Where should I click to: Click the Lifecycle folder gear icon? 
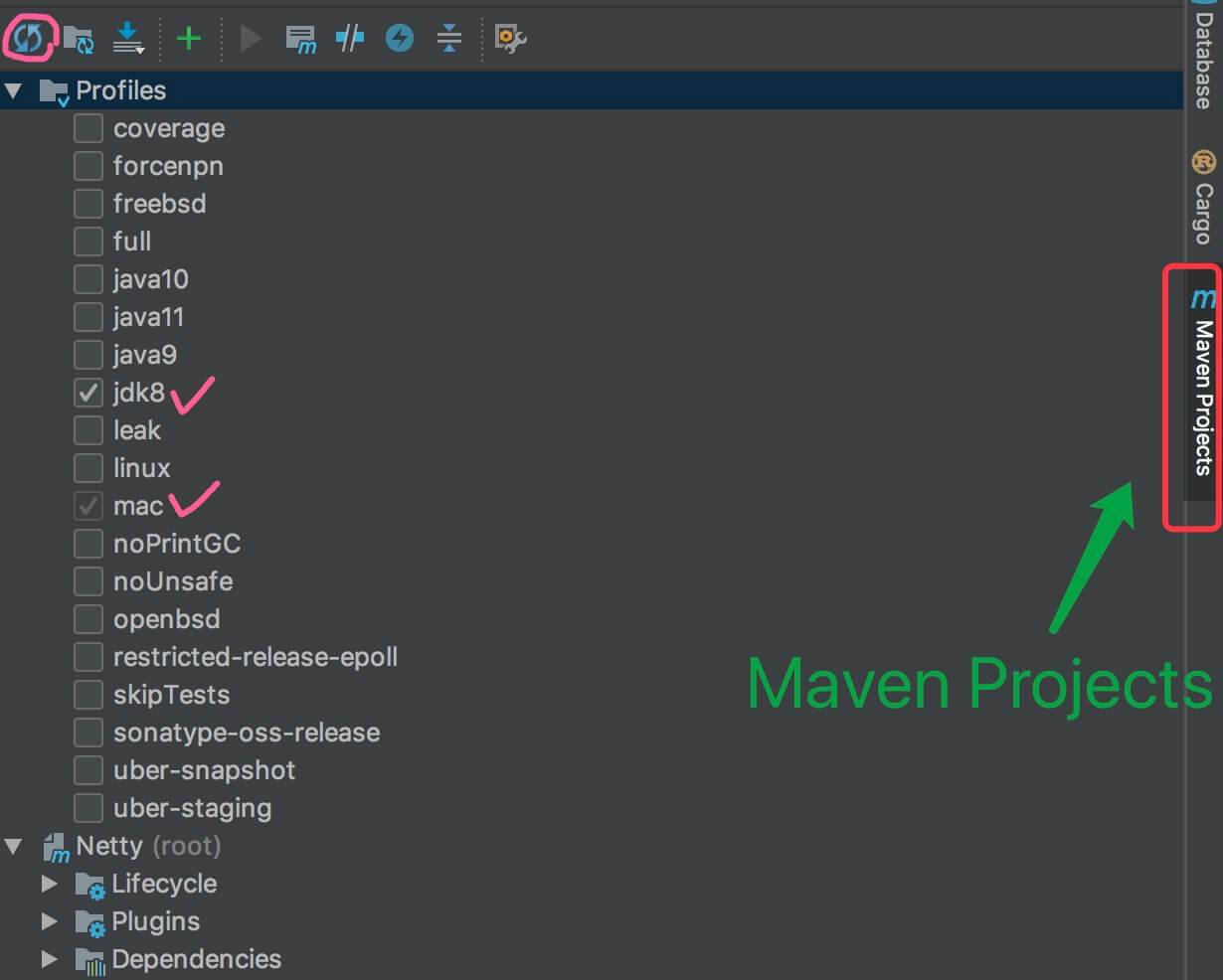[89, 885]
